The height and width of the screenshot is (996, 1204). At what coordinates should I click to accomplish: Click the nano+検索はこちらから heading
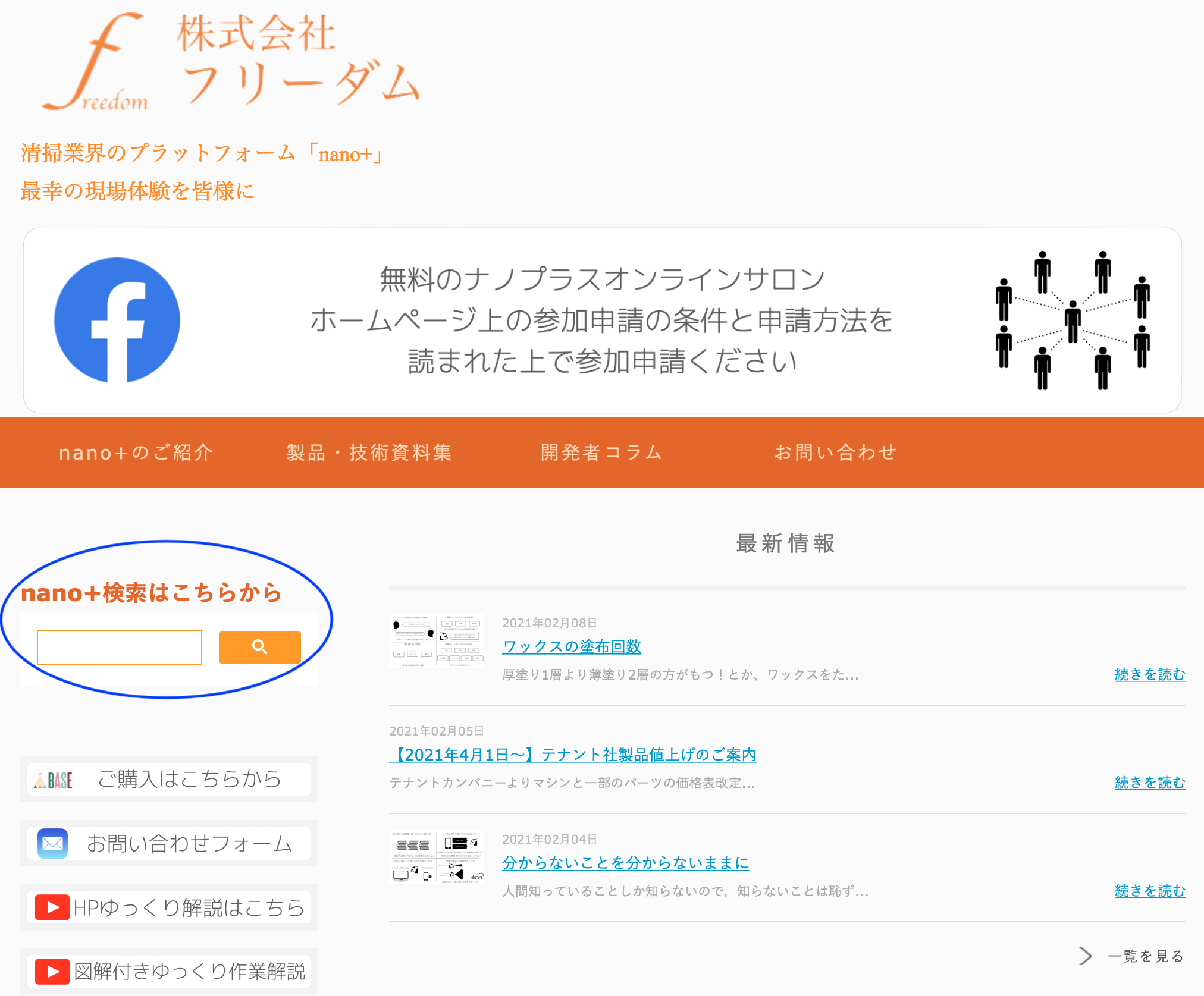click(151, 593)
